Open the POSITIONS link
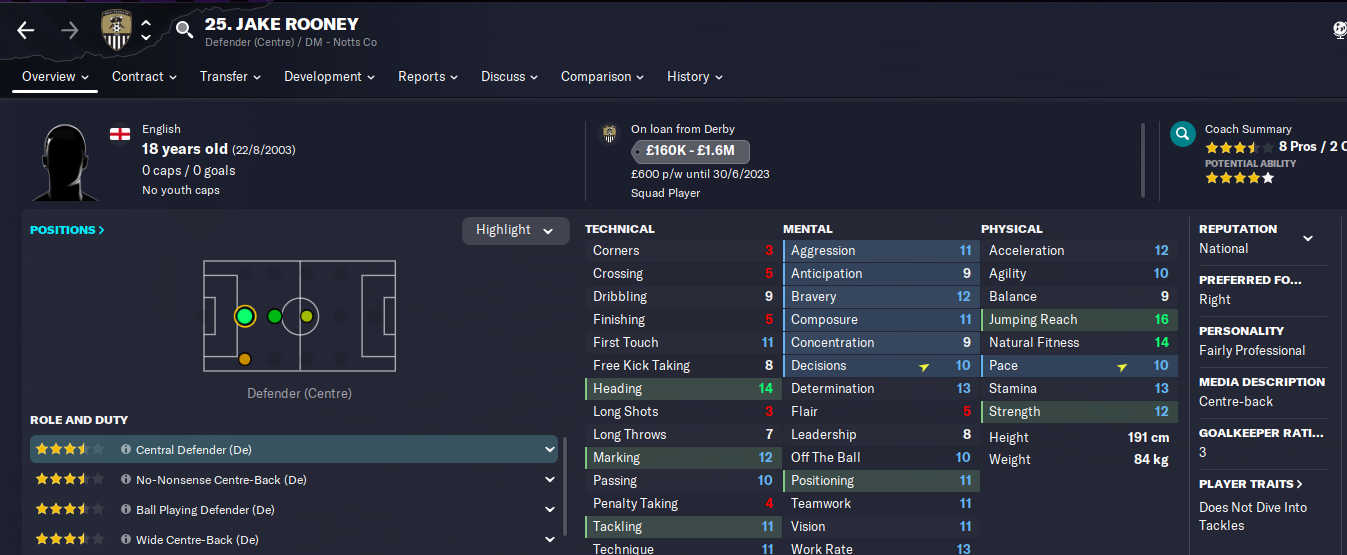Screen dimensions: 1347x555 tap(67, 230)
